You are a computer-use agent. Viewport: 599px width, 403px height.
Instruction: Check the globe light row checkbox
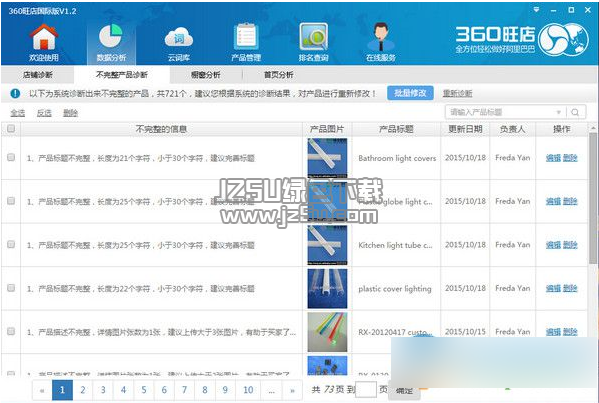coord(11,201)
